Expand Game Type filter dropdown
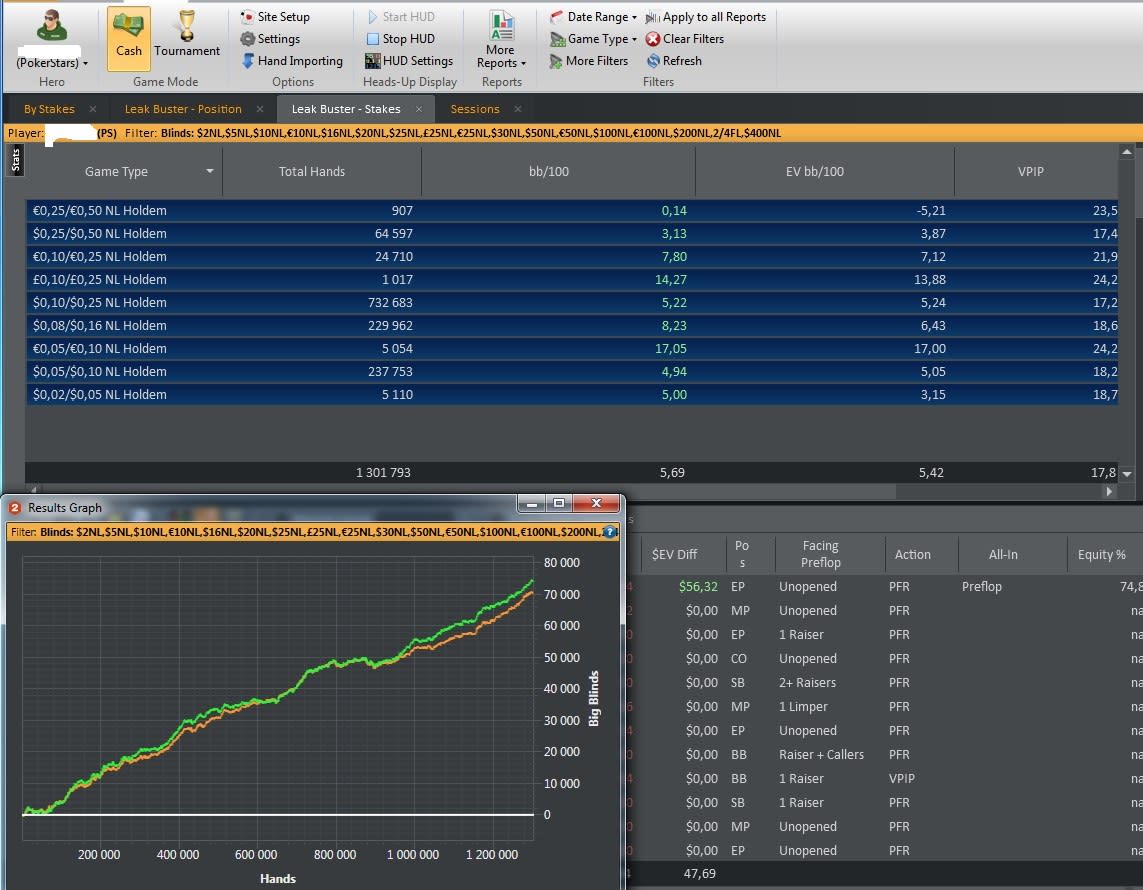The image size is (1143, 890). tap(593, 39)
